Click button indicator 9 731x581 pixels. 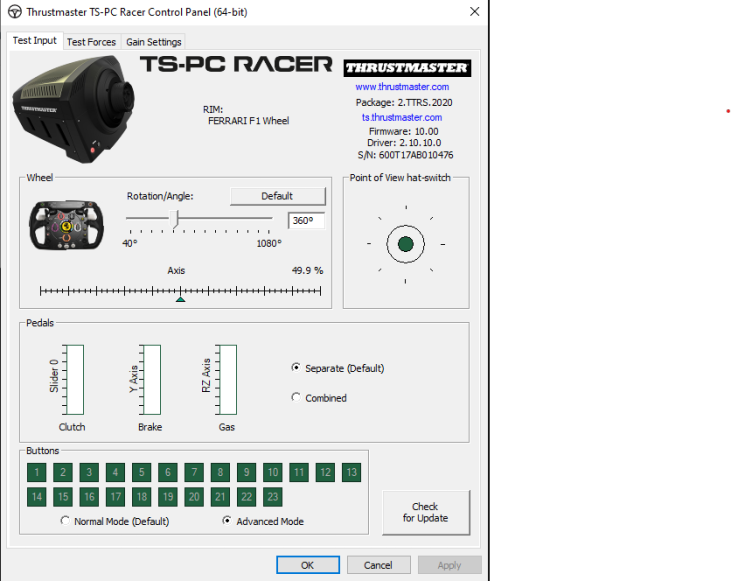tap(246, 472)
